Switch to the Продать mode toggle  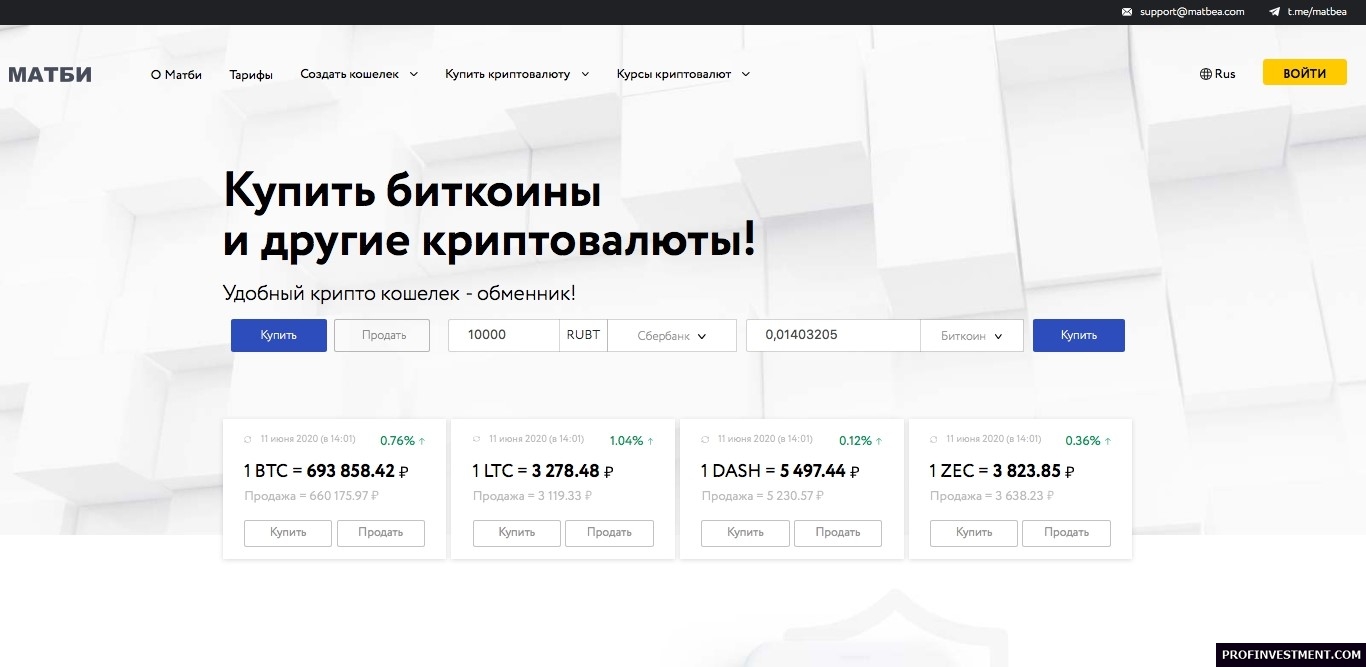(382, 335)
